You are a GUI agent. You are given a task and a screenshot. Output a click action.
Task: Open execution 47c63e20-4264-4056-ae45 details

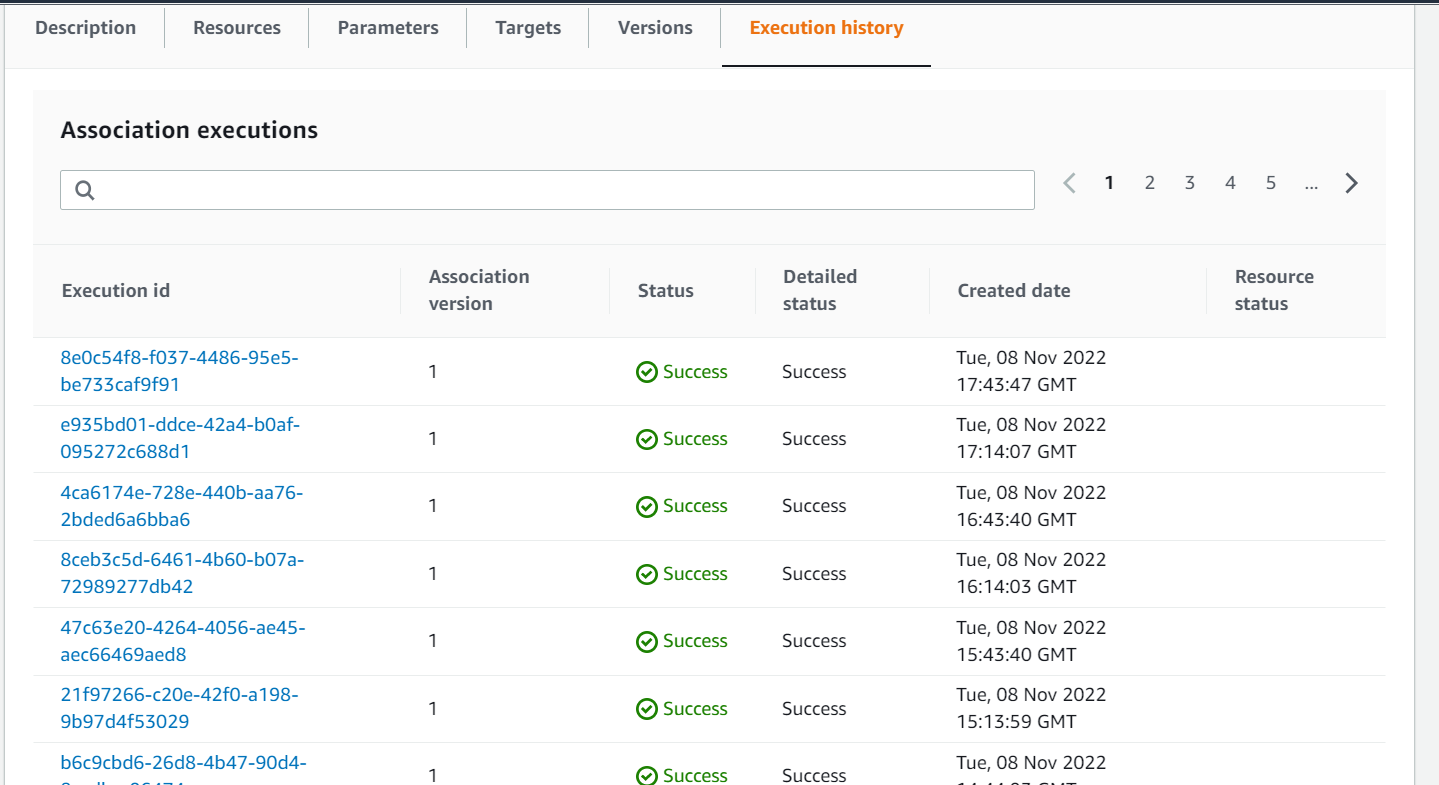click(182, 640)
